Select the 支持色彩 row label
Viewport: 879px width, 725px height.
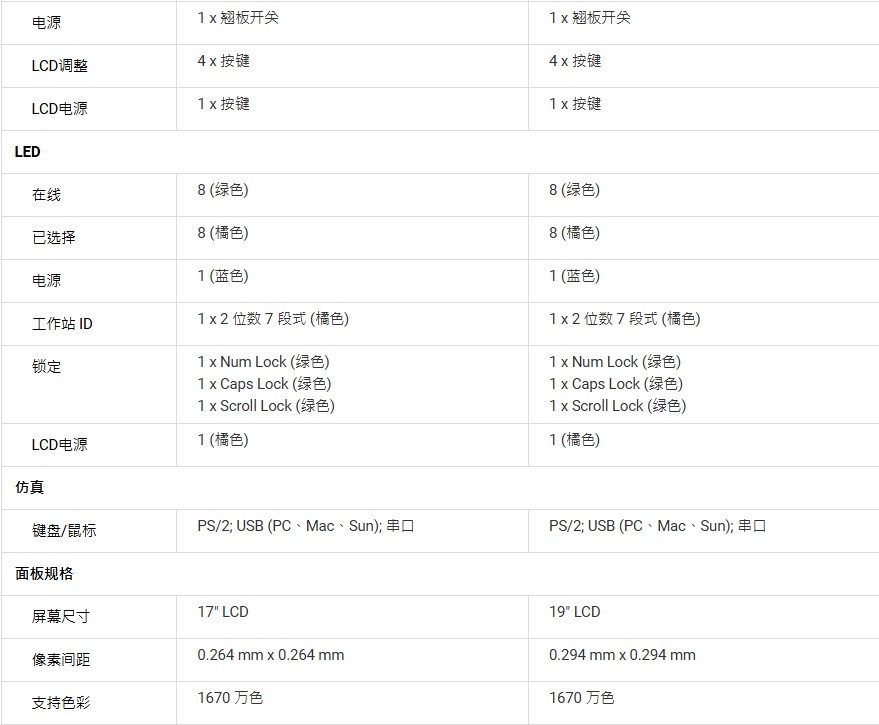[60, 703]
